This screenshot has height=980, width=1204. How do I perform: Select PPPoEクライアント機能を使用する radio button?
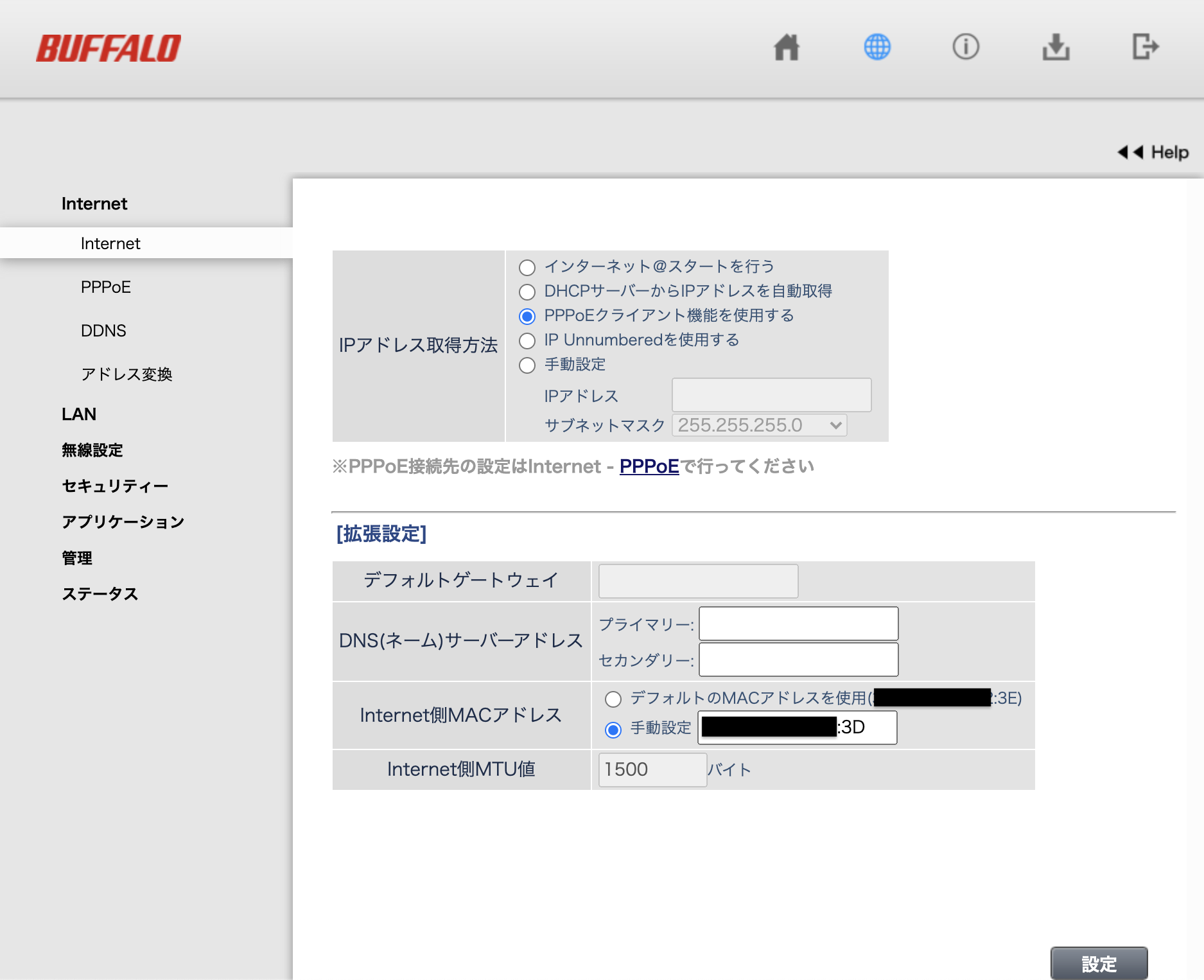tap(527, 315)
